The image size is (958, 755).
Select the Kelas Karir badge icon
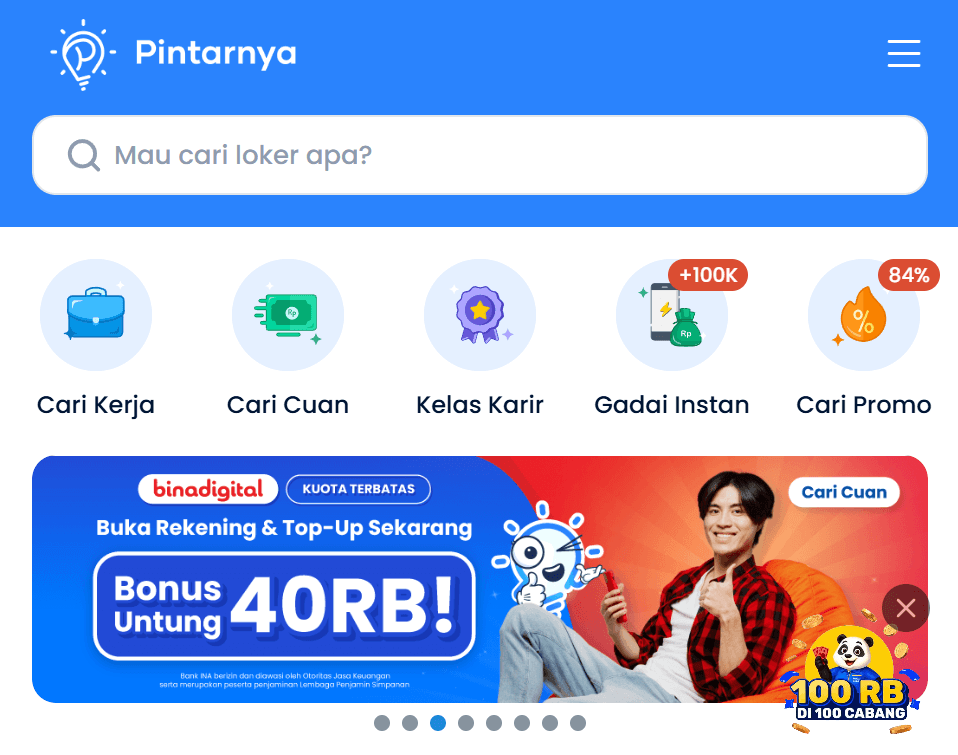[480, 315]
